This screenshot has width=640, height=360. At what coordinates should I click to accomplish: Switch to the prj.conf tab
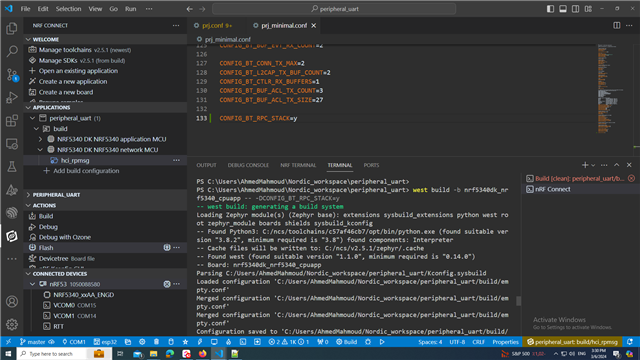[x=217, y=25]
